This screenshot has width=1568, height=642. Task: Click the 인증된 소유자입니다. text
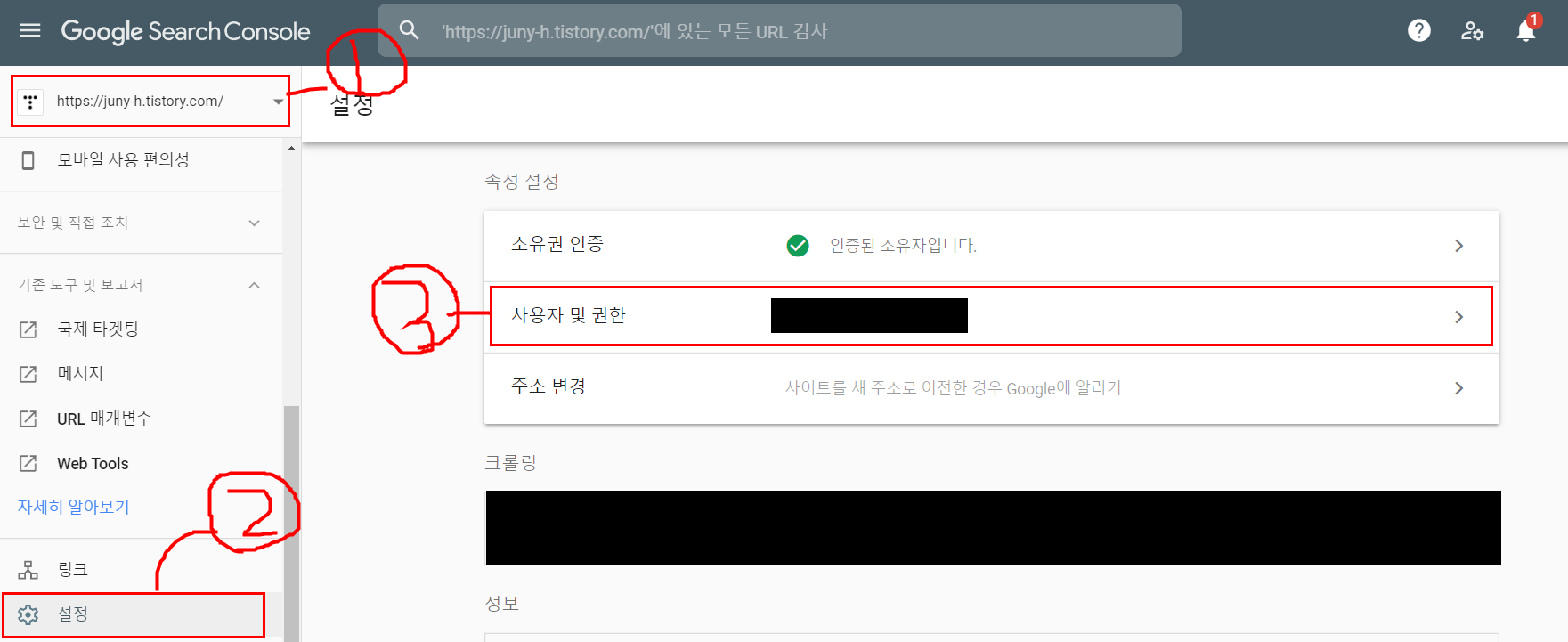pyautogui.click(x=903, y=245)
